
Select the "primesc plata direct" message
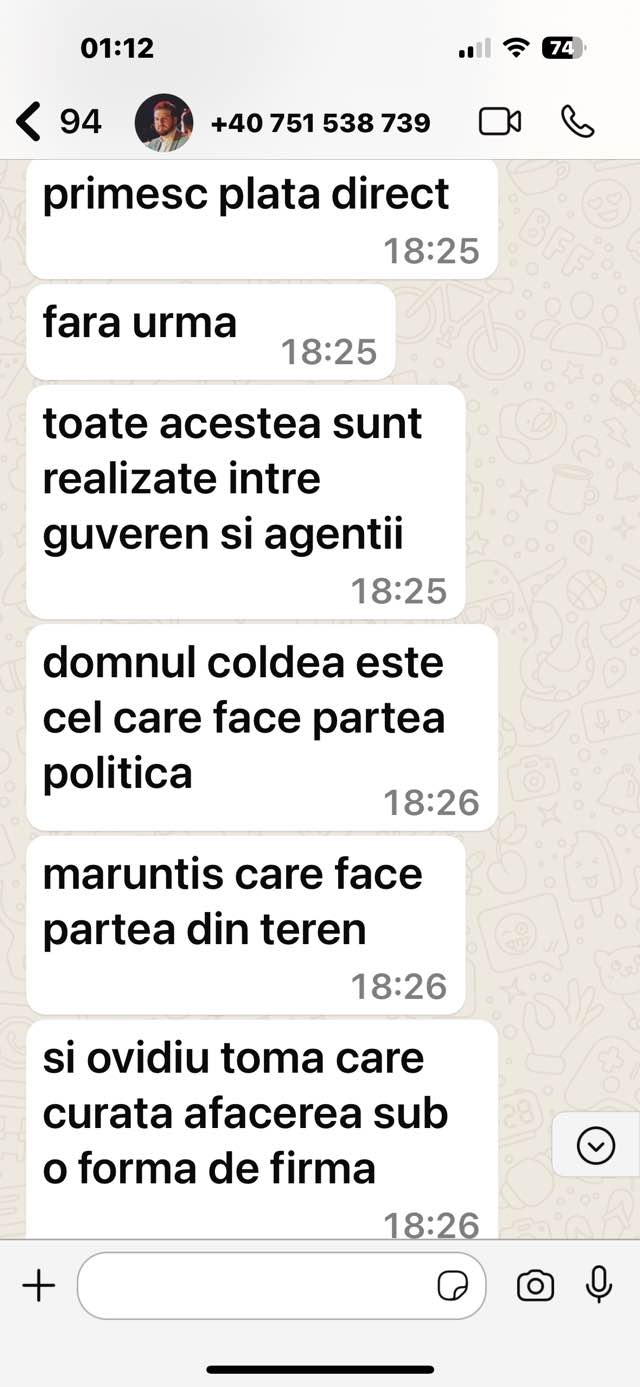[x=262, y=218]
